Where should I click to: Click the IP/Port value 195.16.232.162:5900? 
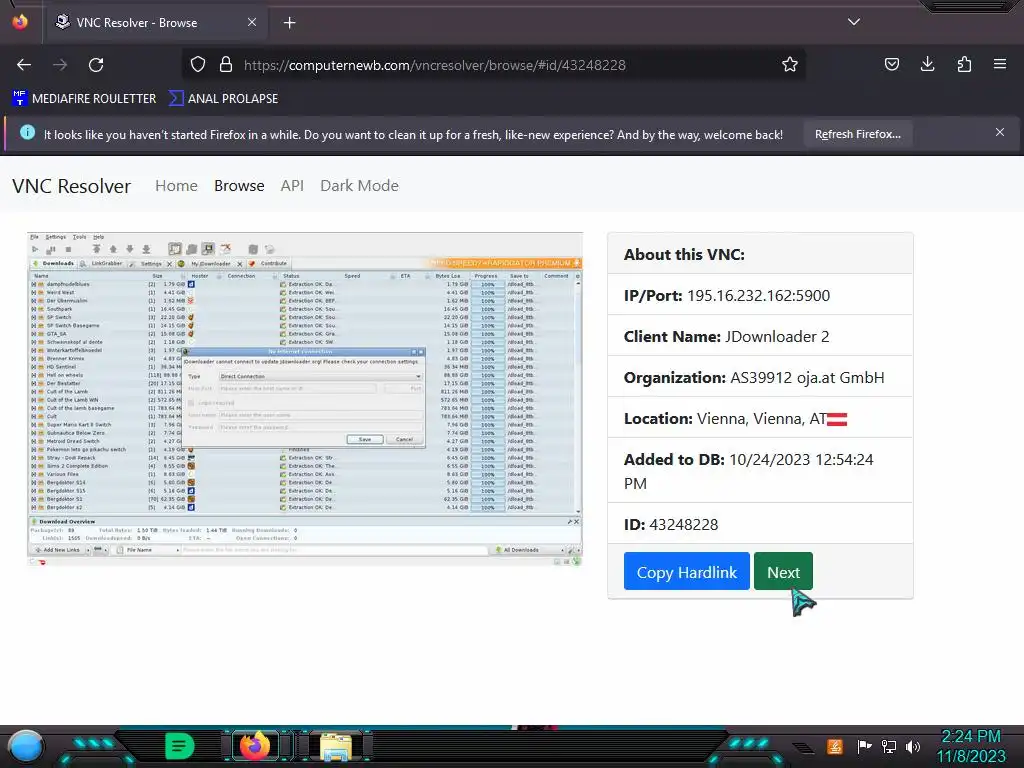click(758, 296)
